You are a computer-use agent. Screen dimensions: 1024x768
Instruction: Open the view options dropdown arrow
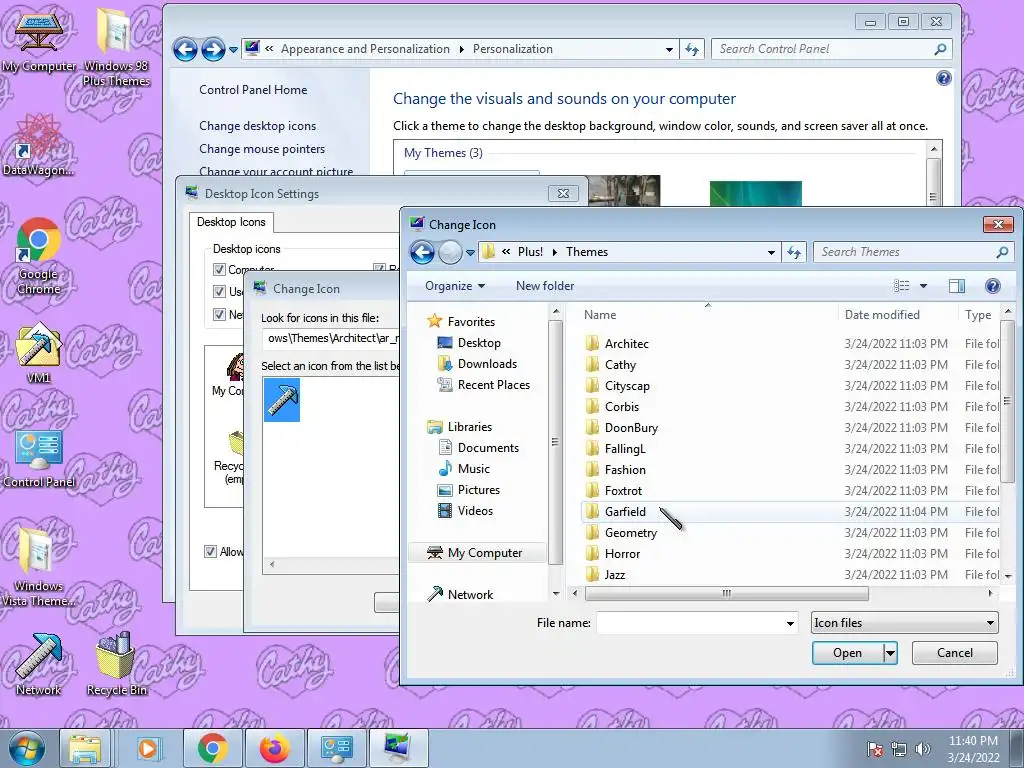tap(923, 285)
